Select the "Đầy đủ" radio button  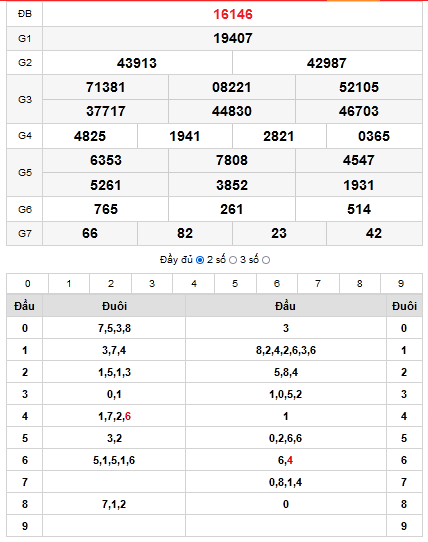pos(200,260)
